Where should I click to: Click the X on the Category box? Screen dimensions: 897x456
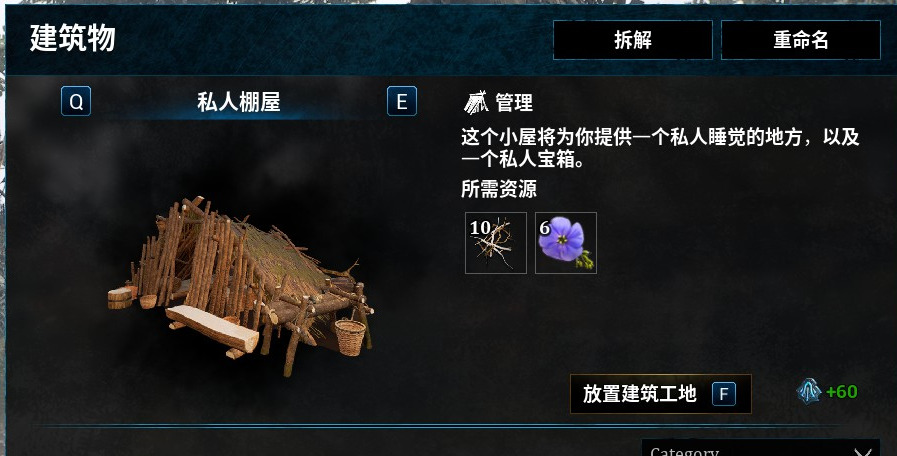862,452
